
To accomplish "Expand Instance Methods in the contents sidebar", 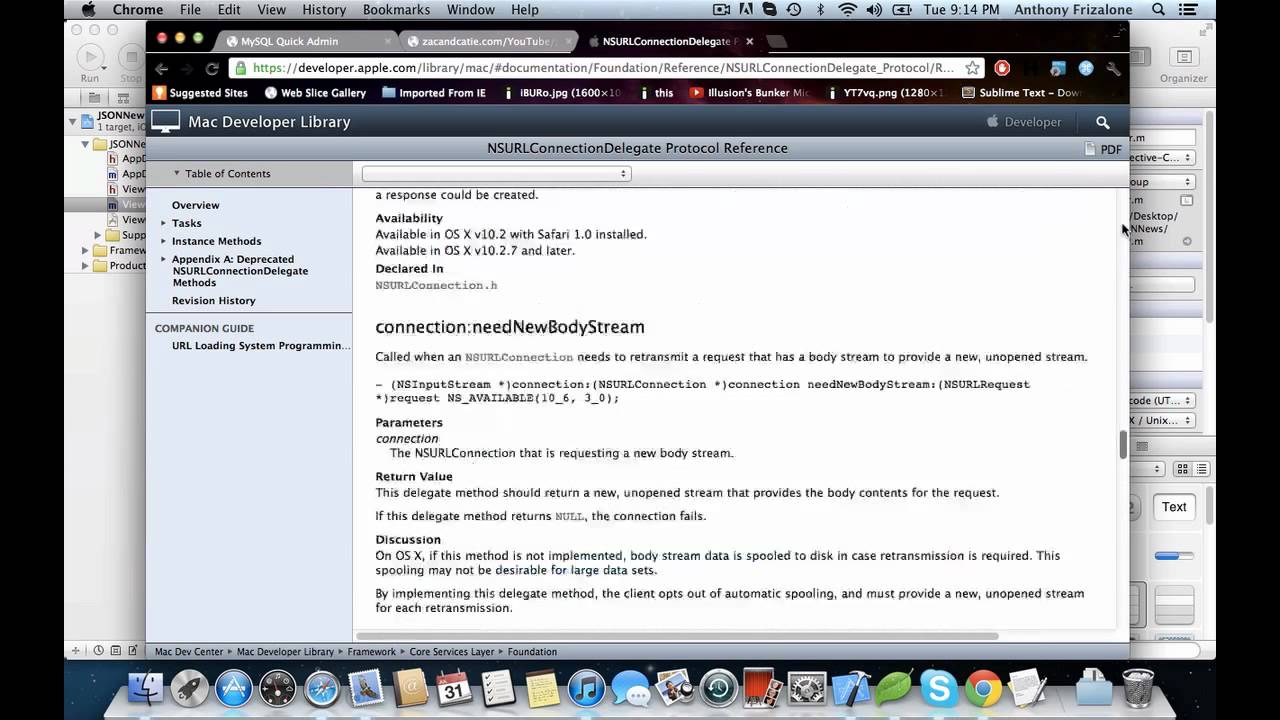I will point(163,241).
